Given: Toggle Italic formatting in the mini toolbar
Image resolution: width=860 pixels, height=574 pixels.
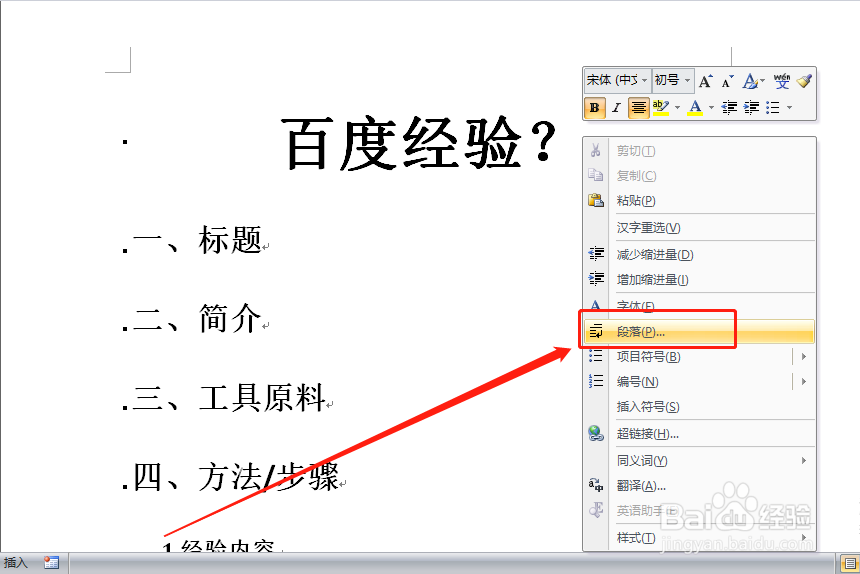Looking at the screenshot, I should pos(616,107).
